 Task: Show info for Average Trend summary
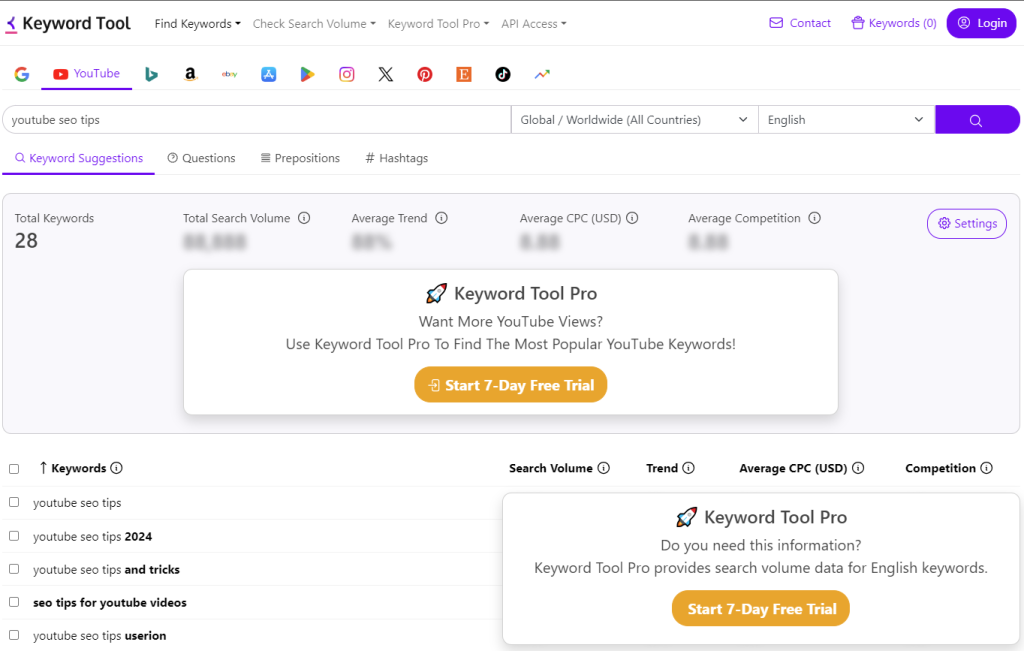tap(441, 218)
